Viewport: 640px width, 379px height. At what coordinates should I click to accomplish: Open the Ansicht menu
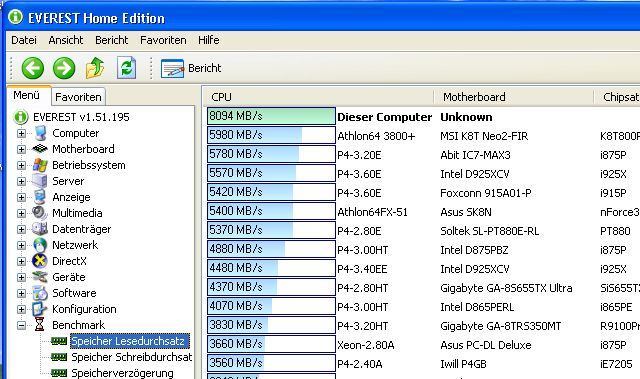66,40
